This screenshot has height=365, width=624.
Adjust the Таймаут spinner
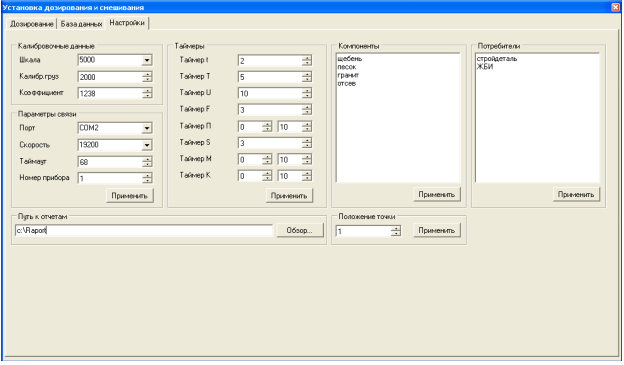(147, 162)
